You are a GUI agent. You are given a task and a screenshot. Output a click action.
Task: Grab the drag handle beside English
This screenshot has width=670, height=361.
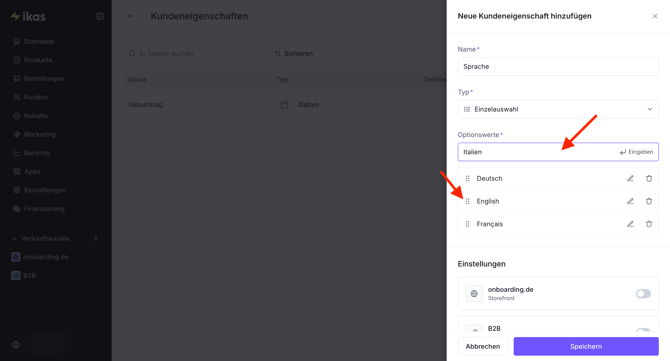click(x=467, y=201)
